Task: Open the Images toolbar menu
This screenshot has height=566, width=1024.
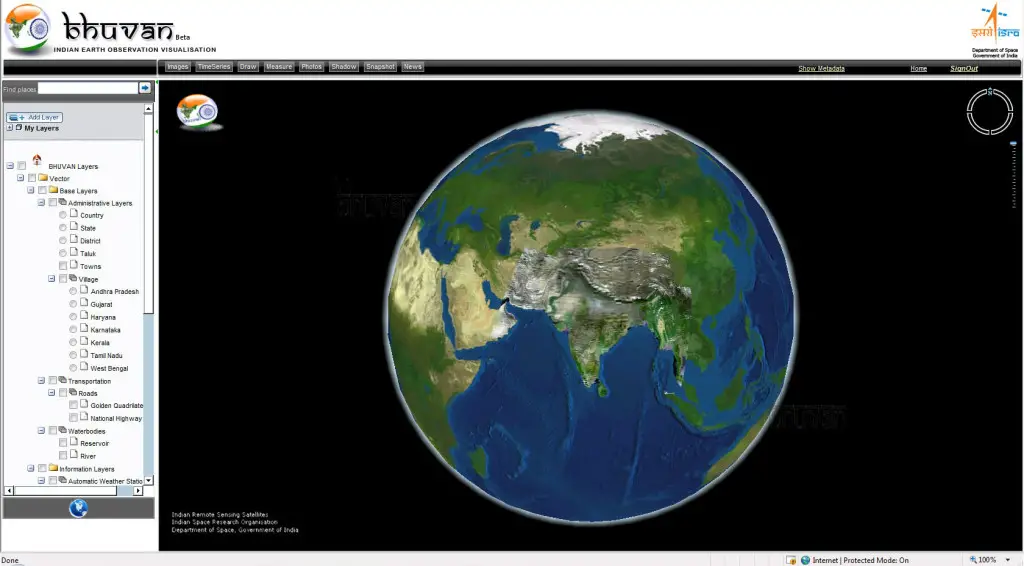Action: tap(177, 67)
